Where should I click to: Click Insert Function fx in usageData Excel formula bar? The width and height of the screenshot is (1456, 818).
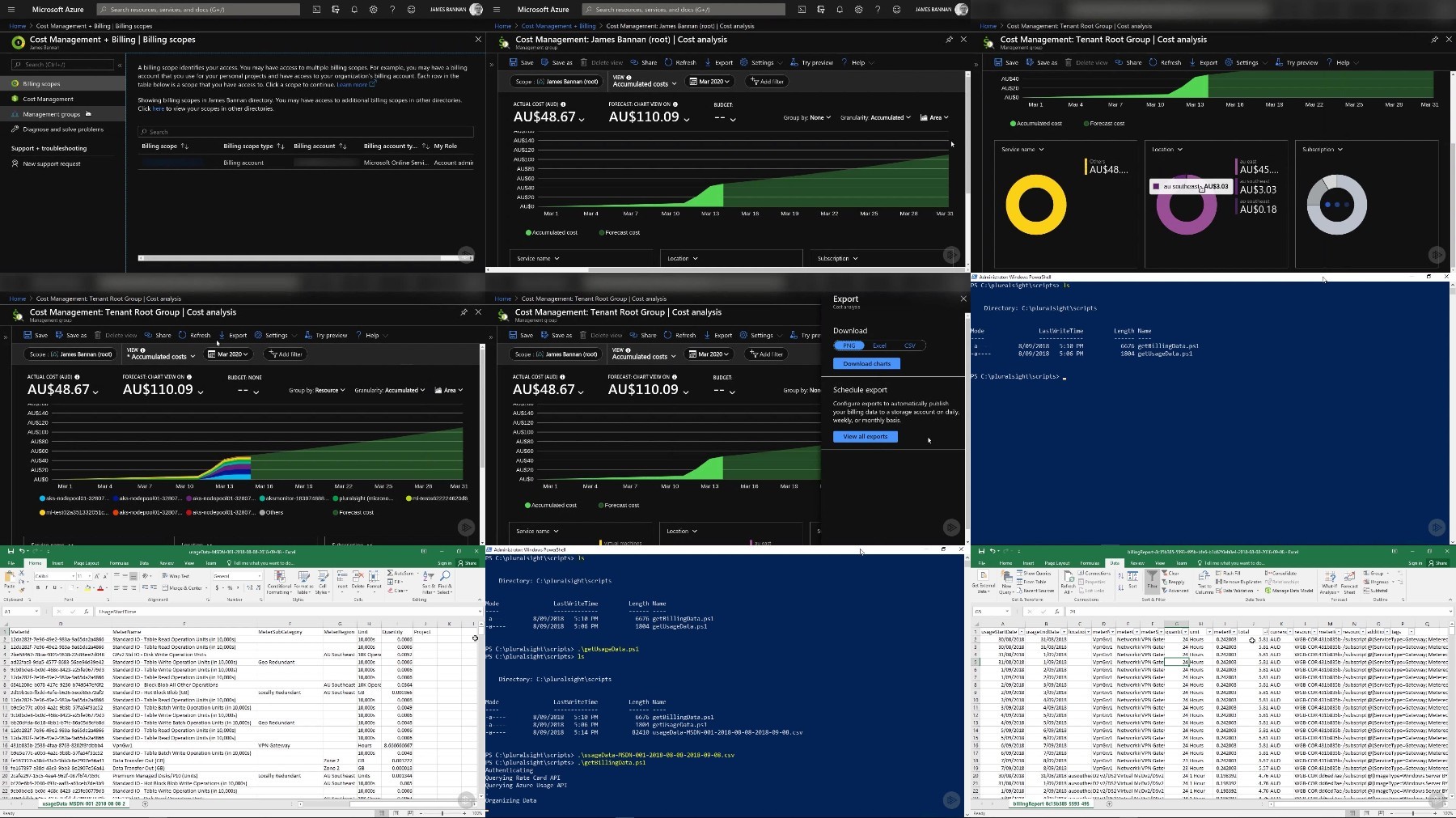pos(88,612)
